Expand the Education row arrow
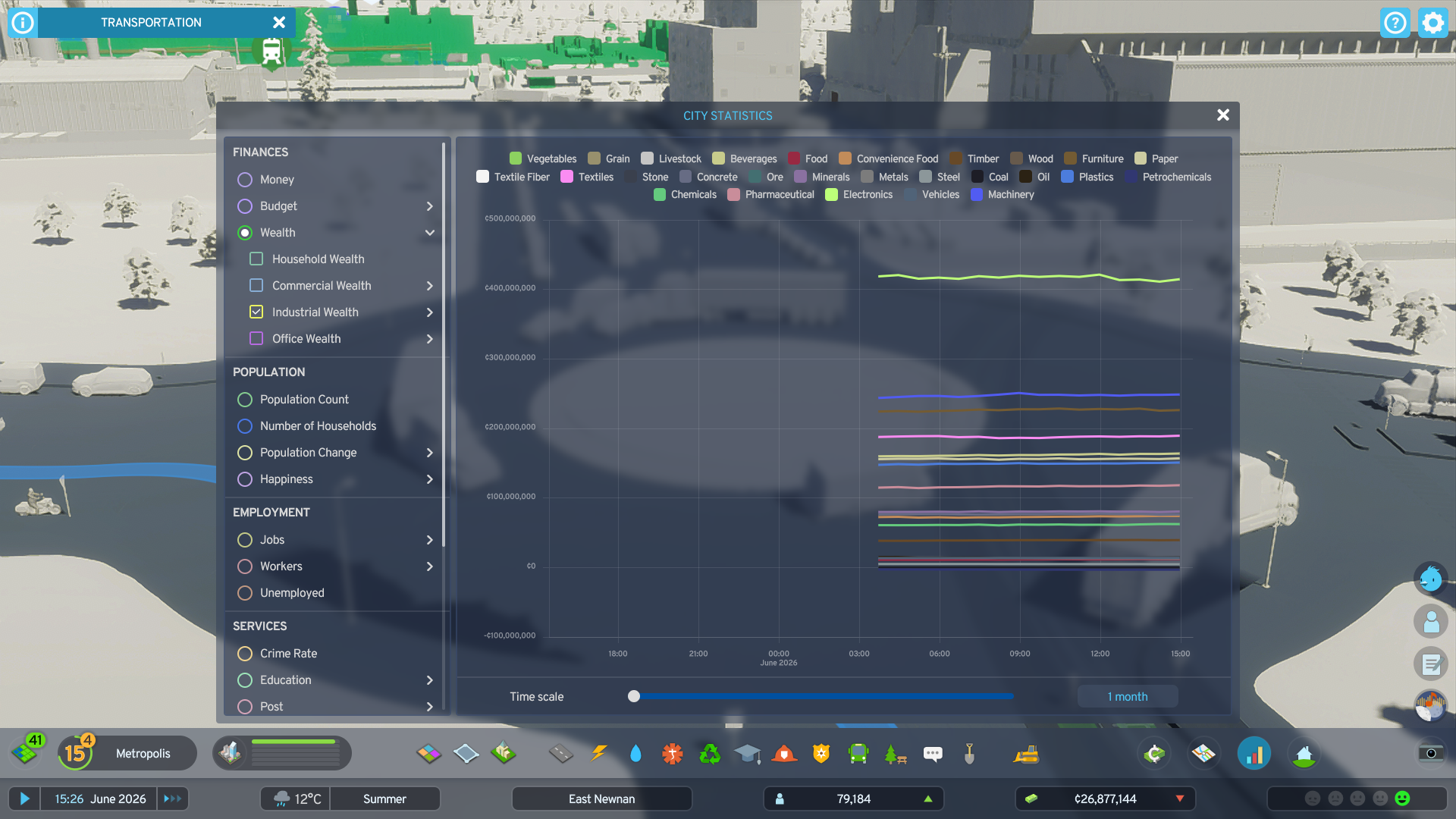The image size is (1456, 819). point(430,680)
